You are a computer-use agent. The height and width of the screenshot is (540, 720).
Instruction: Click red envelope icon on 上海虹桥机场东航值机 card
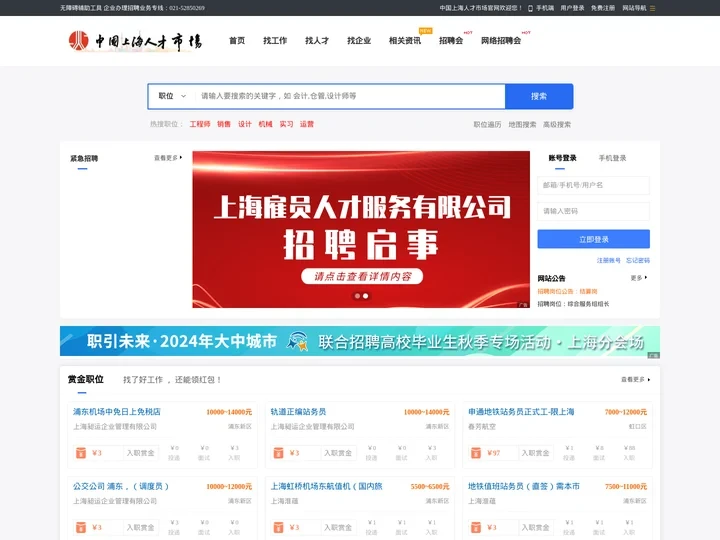[278, 527]
